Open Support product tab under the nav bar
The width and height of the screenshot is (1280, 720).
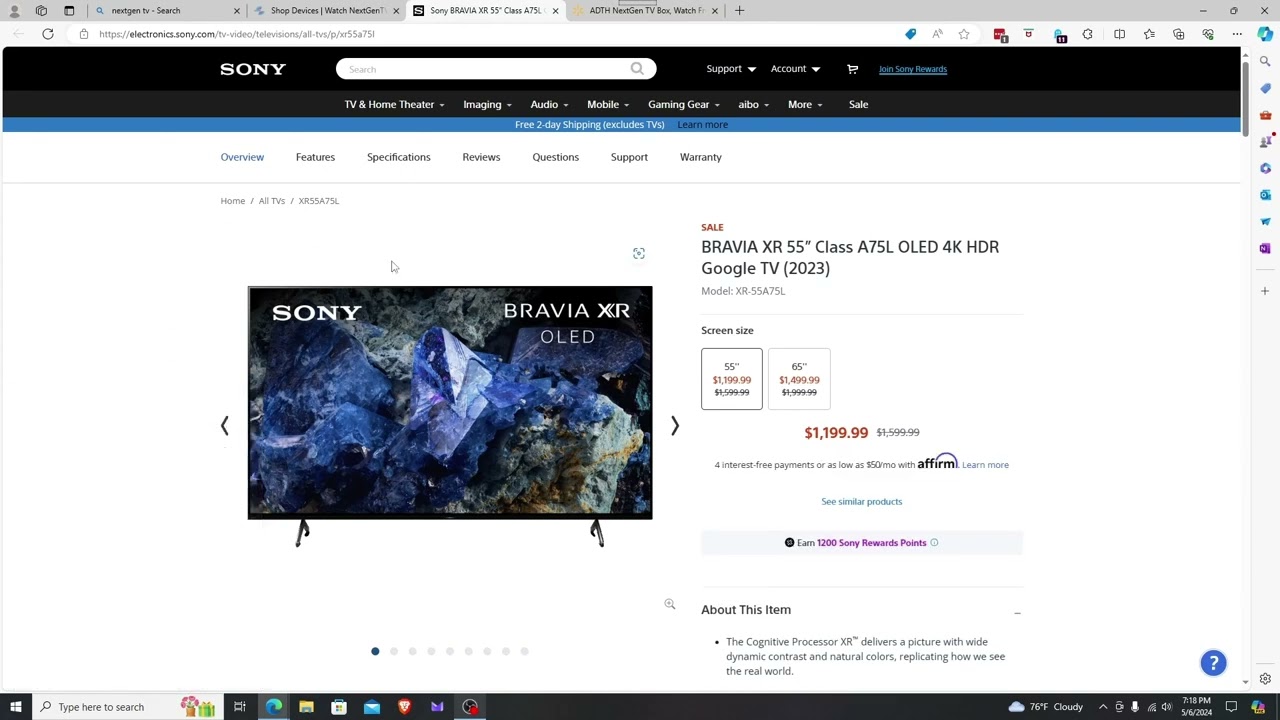[629, 157]
